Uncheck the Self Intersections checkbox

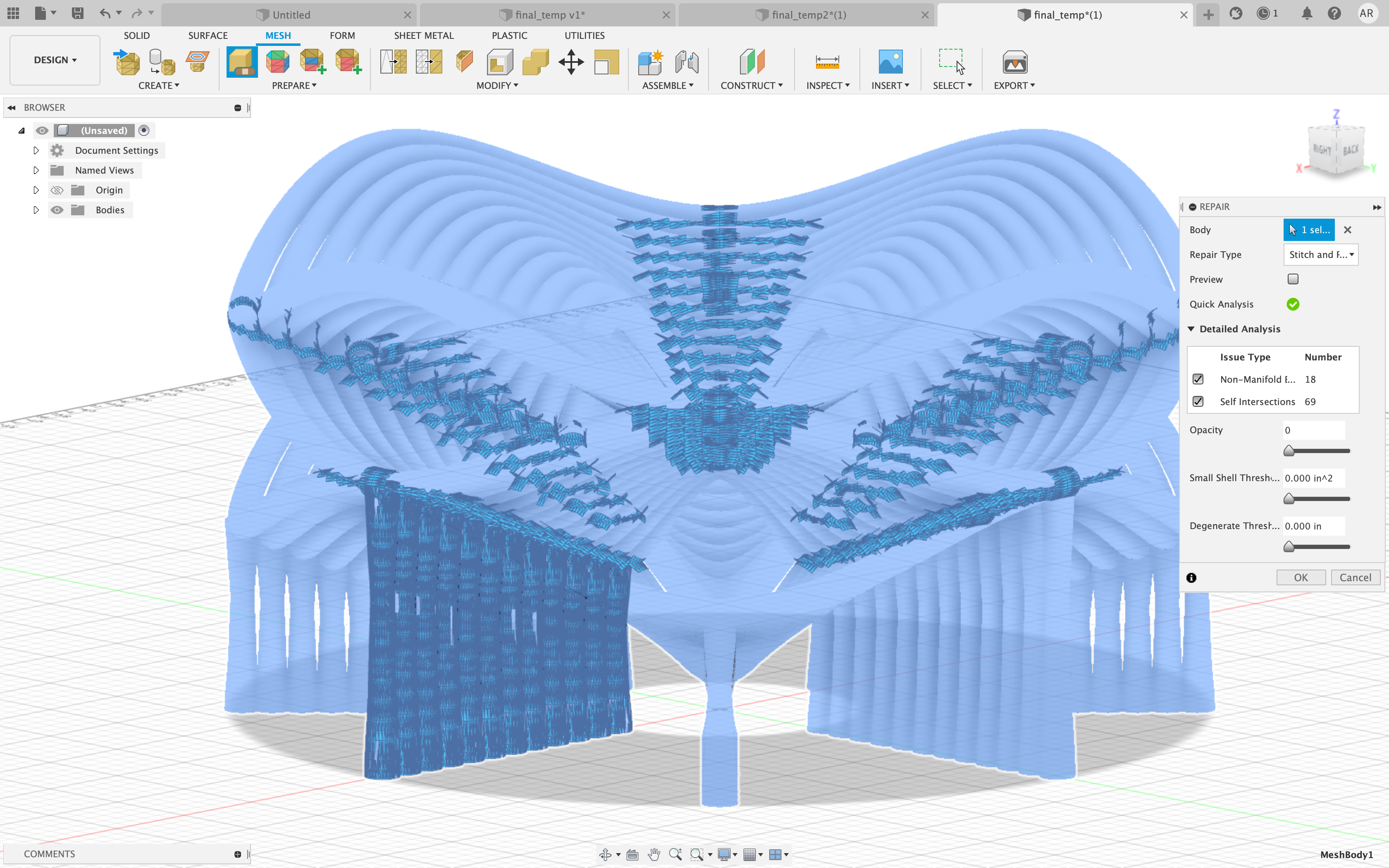click(x=1198, y=401)
